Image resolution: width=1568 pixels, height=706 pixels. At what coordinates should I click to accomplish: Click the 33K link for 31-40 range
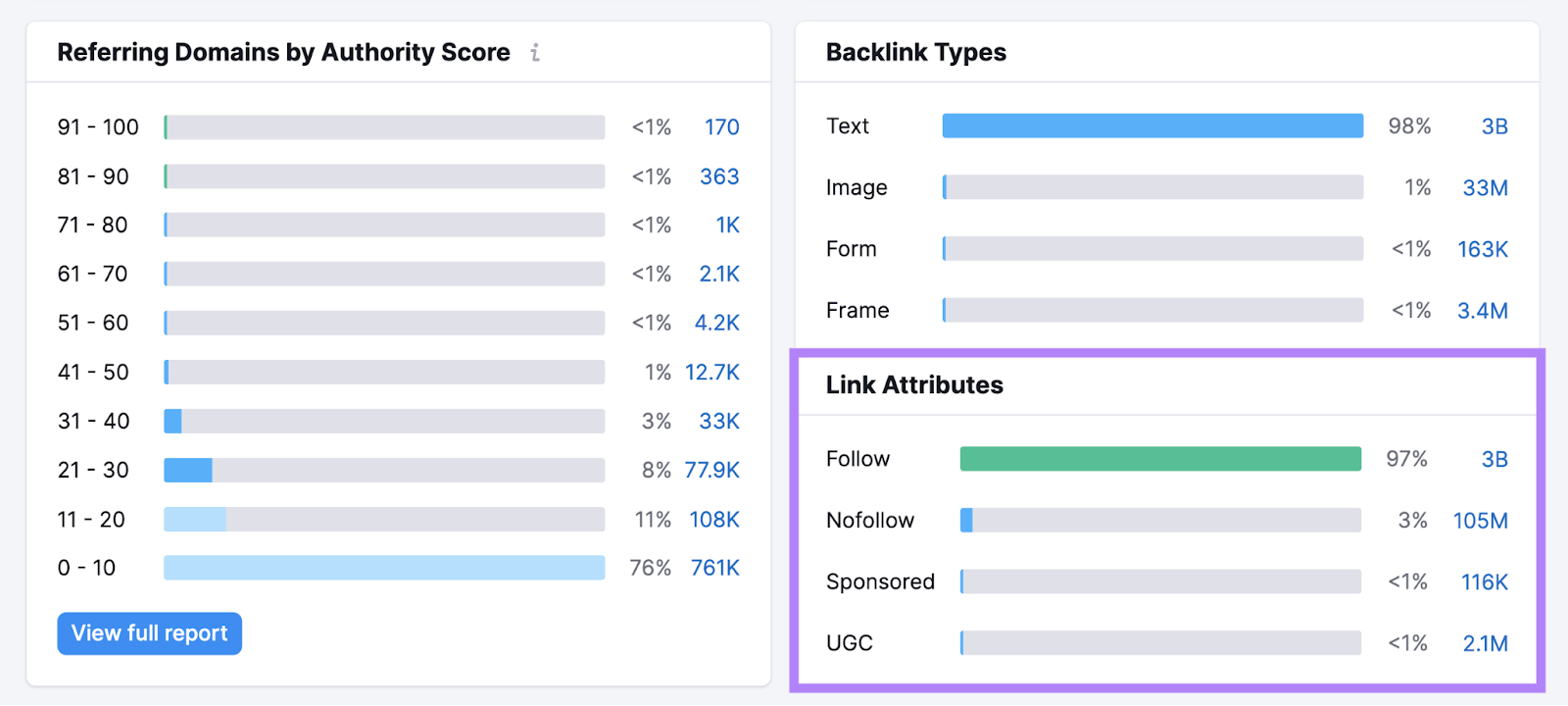(x=718, y=421)
